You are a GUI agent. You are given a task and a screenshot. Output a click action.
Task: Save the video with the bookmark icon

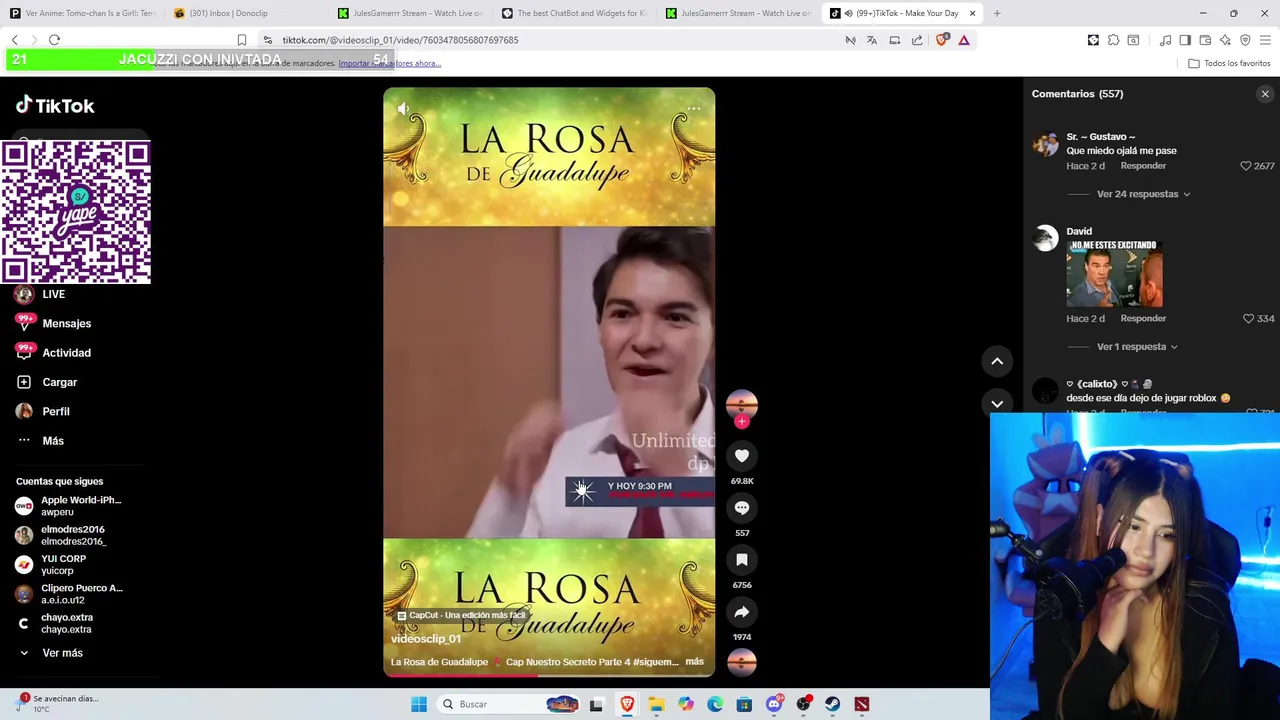(x=742, y=560)
